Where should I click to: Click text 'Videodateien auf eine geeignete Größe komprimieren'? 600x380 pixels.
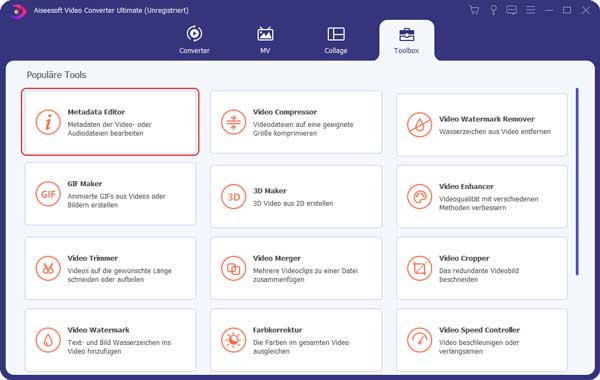[x=303, y=129]
